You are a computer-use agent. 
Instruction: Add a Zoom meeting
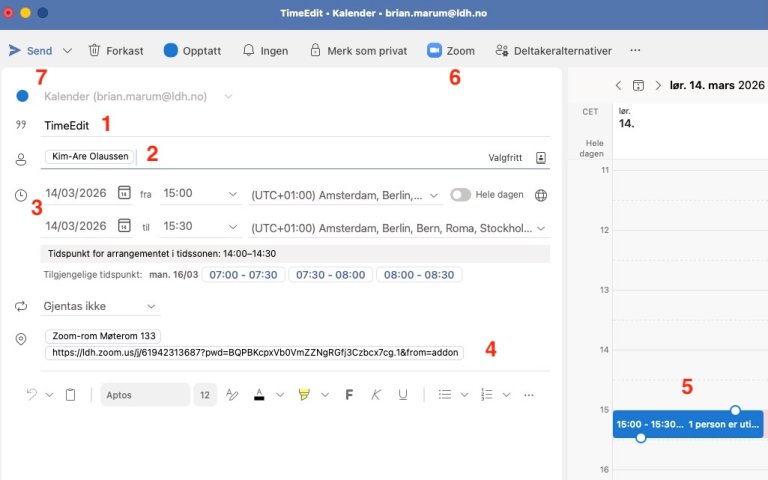click(x=451, y=50)
